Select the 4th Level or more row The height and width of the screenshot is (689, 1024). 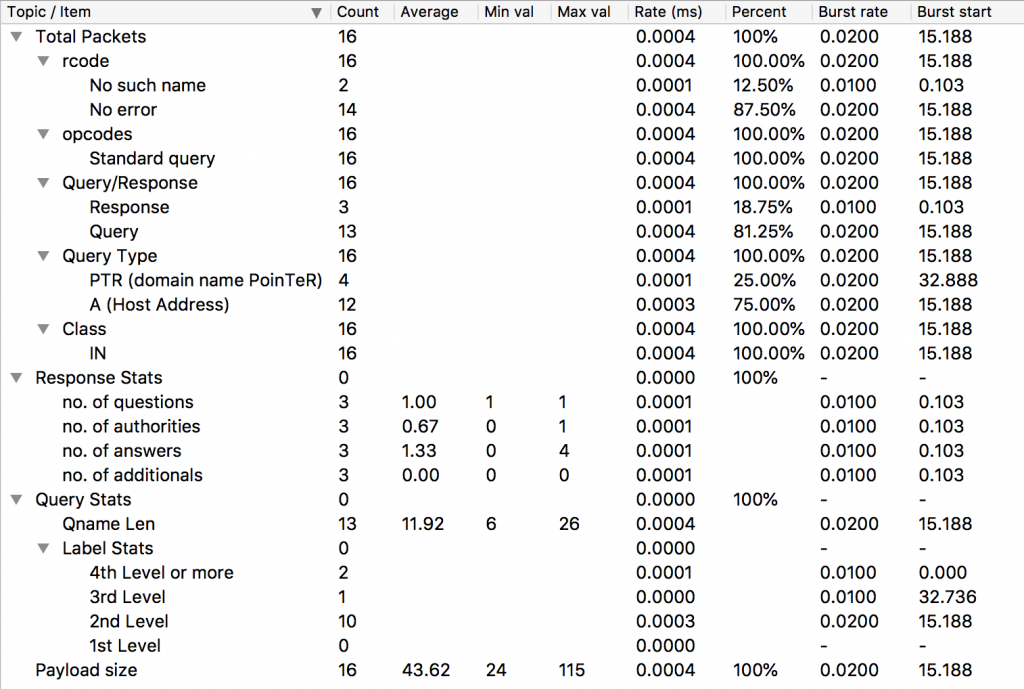click(512, 573)
